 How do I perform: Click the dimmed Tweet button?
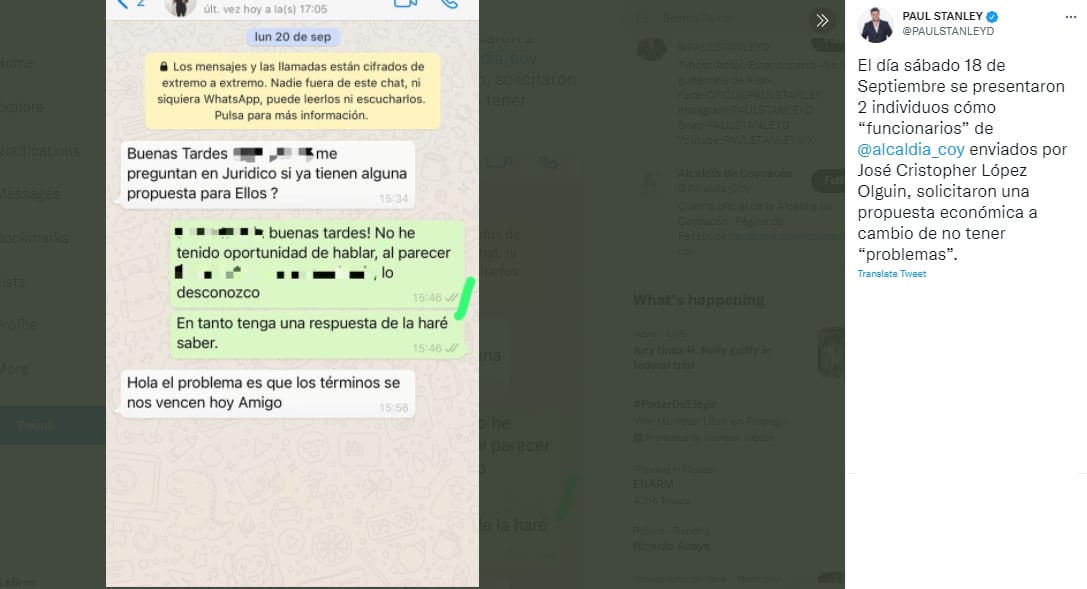coord(36,425)
